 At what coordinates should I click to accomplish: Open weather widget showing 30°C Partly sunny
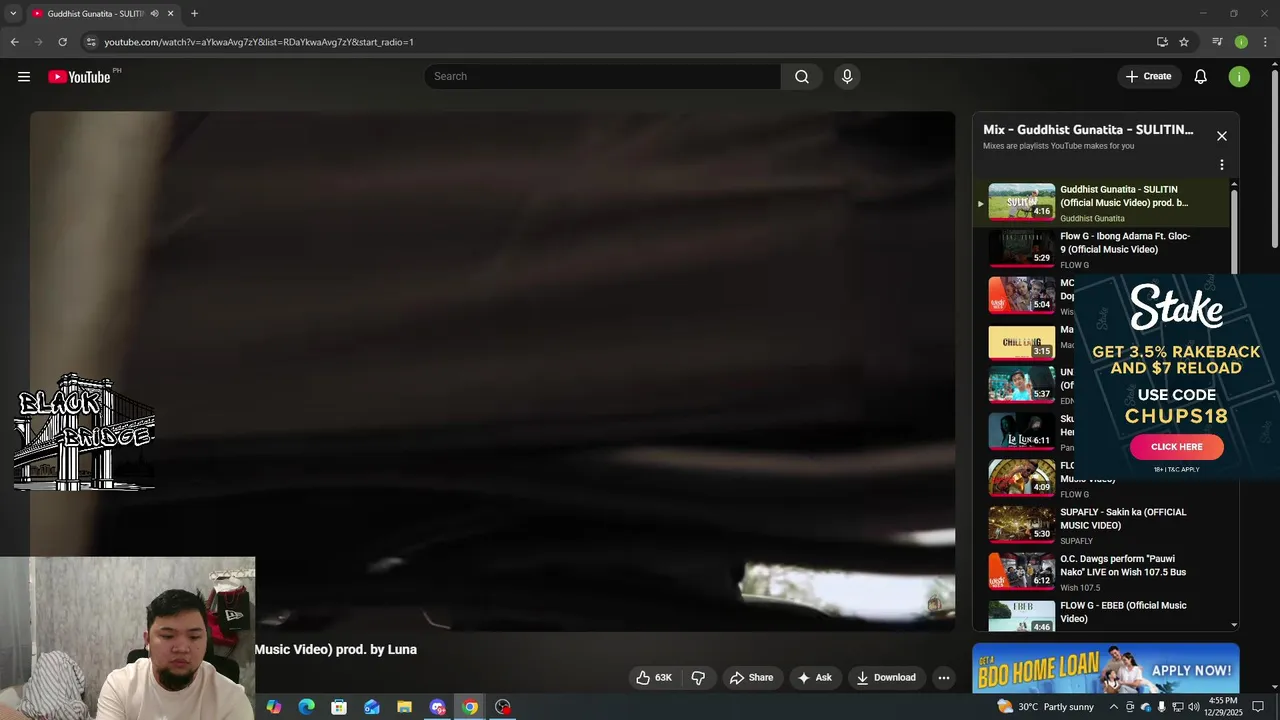coord(1046,707)
